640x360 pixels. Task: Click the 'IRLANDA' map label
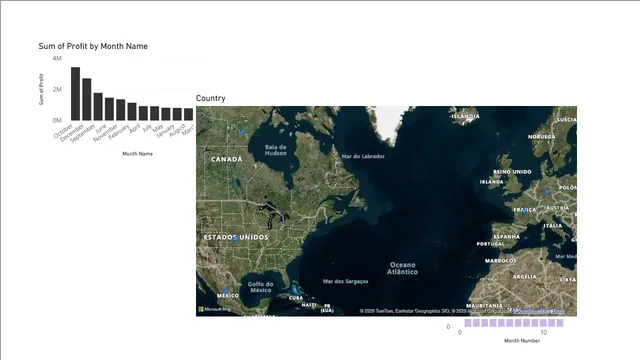coord(492,182)
